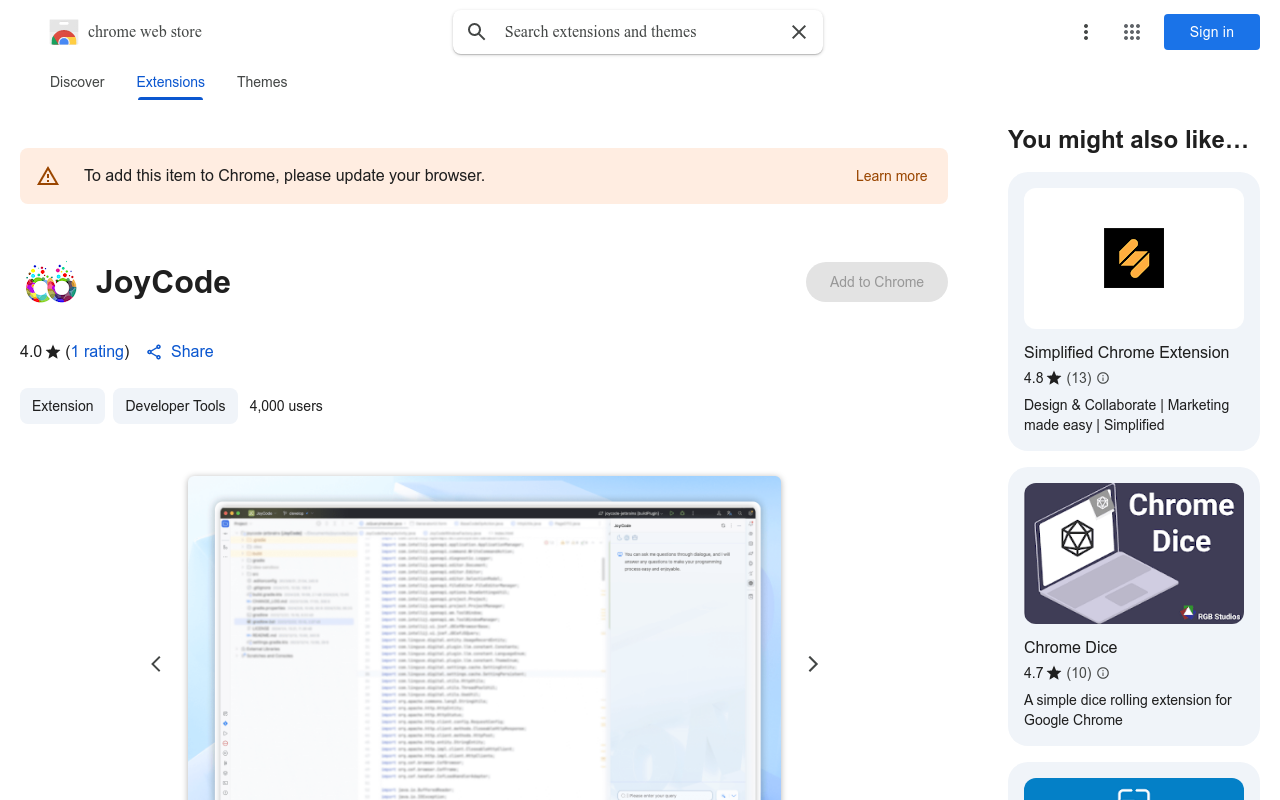Switch to the Discover tab
The width and height of the screenshot is (1280, 800).
point(77,82)
